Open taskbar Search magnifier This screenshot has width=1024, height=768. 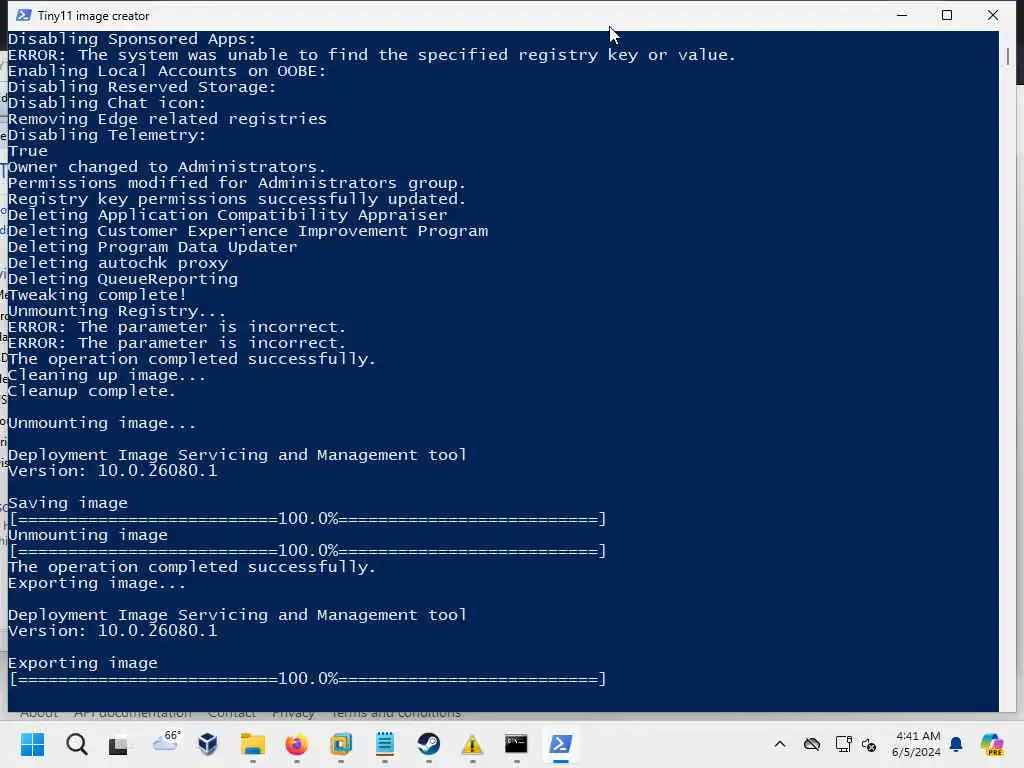tap(76, 744)
